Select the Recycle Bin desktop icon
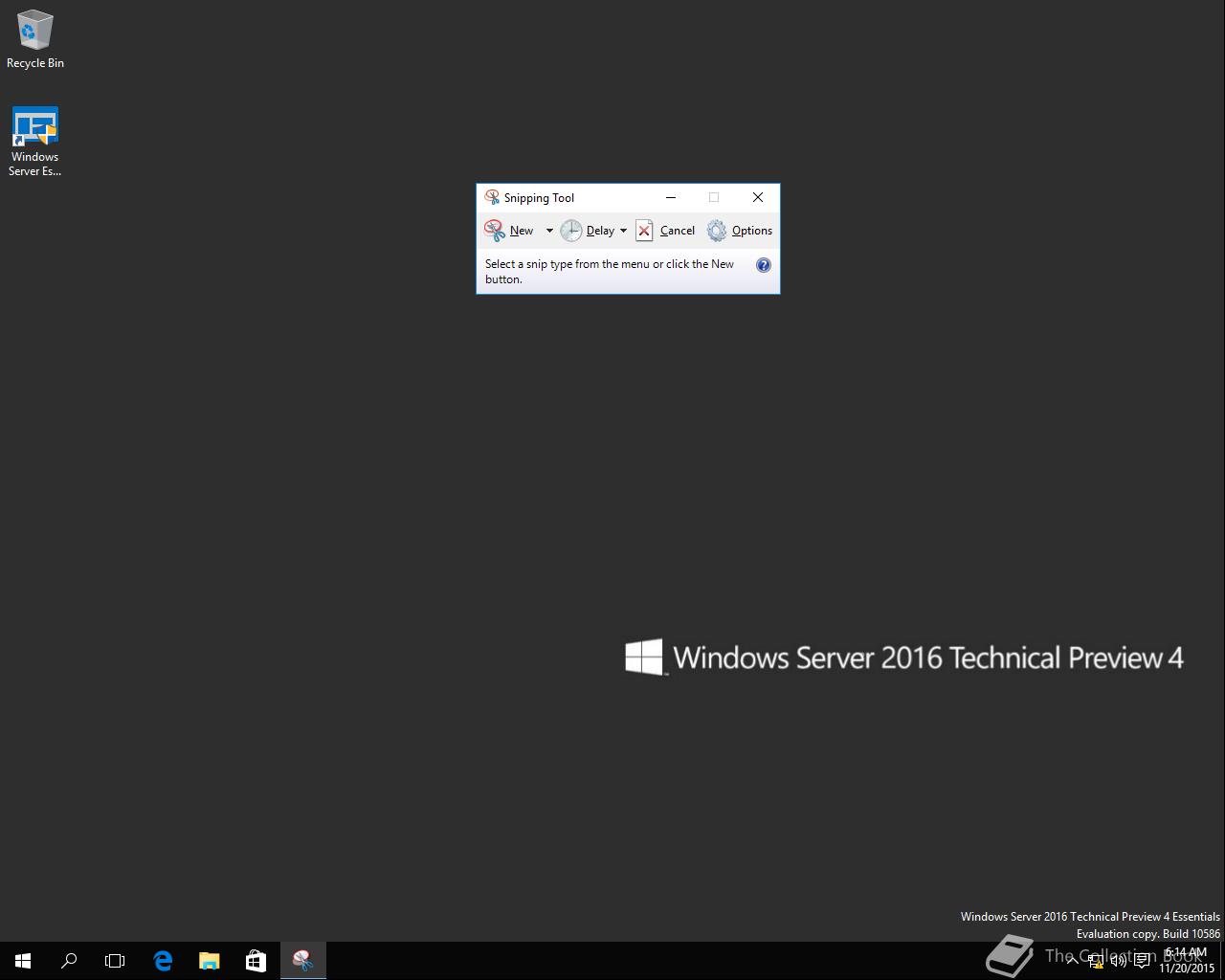Image resolution: width=1225 pixels, height=980 pixels. (35, 40)
